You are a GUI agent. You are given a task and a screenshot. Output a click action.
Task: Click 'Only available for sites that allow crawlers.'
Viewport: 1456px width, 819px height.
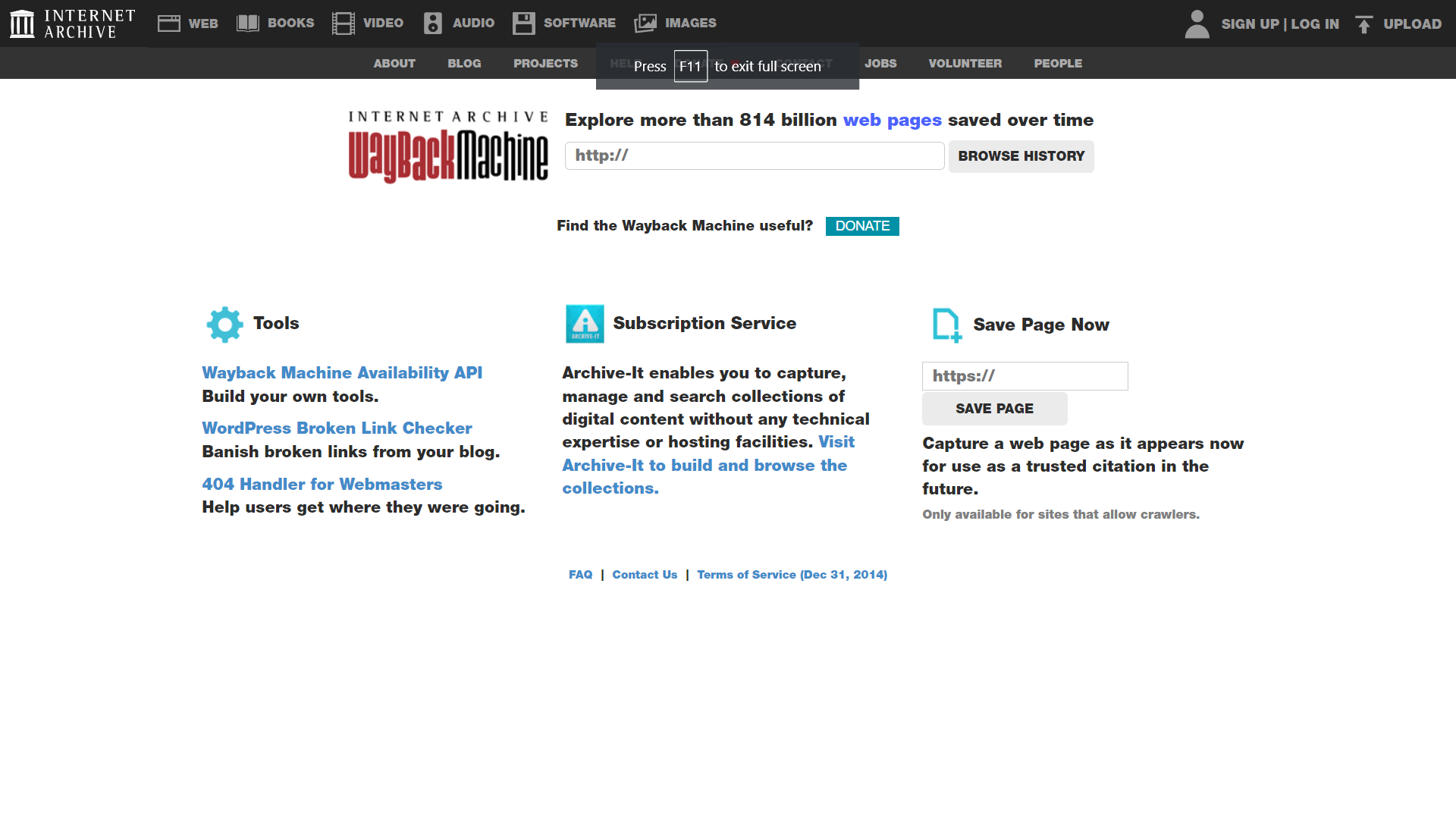(x=1061, y=515)
